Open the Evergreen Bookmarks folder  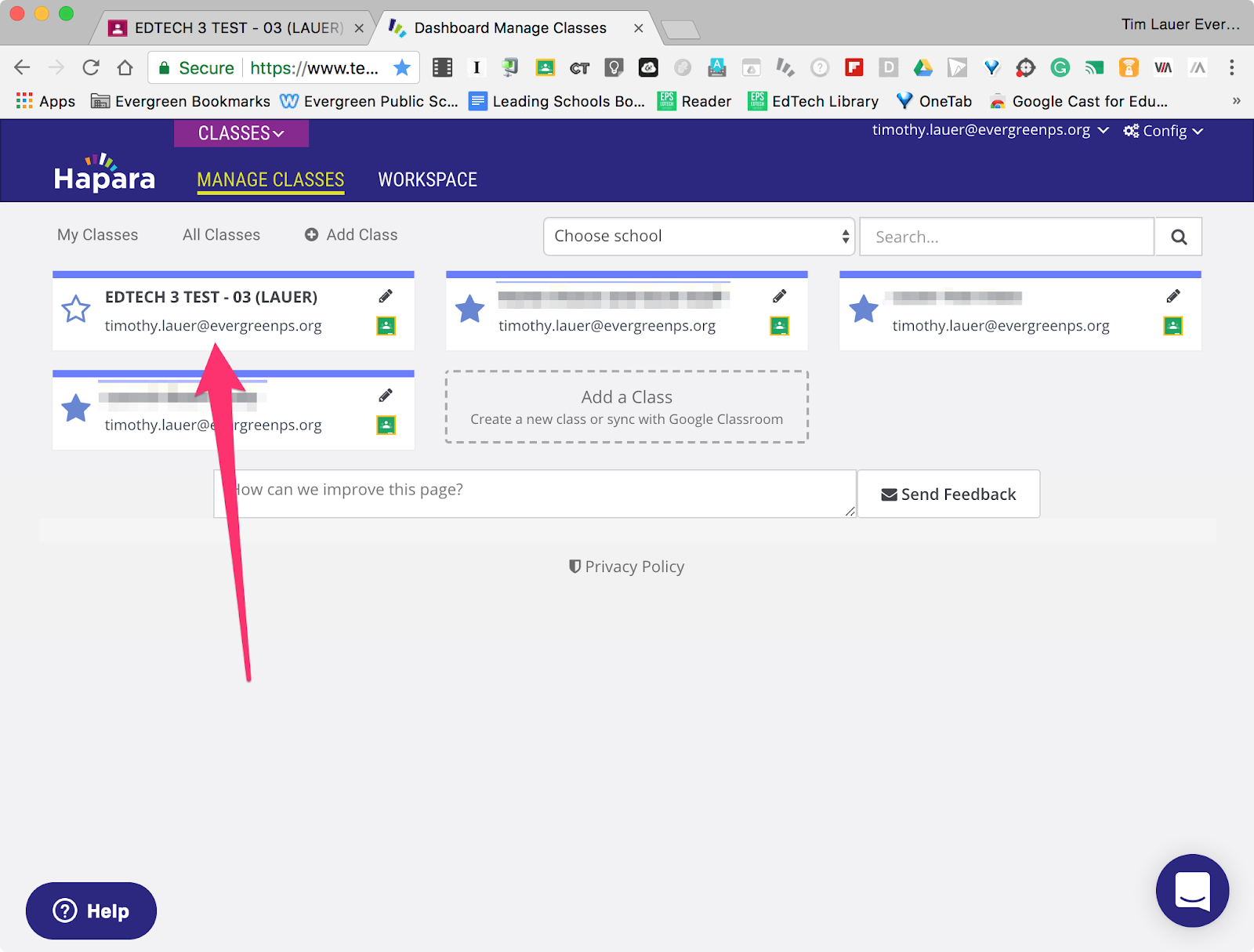(181, 101)
